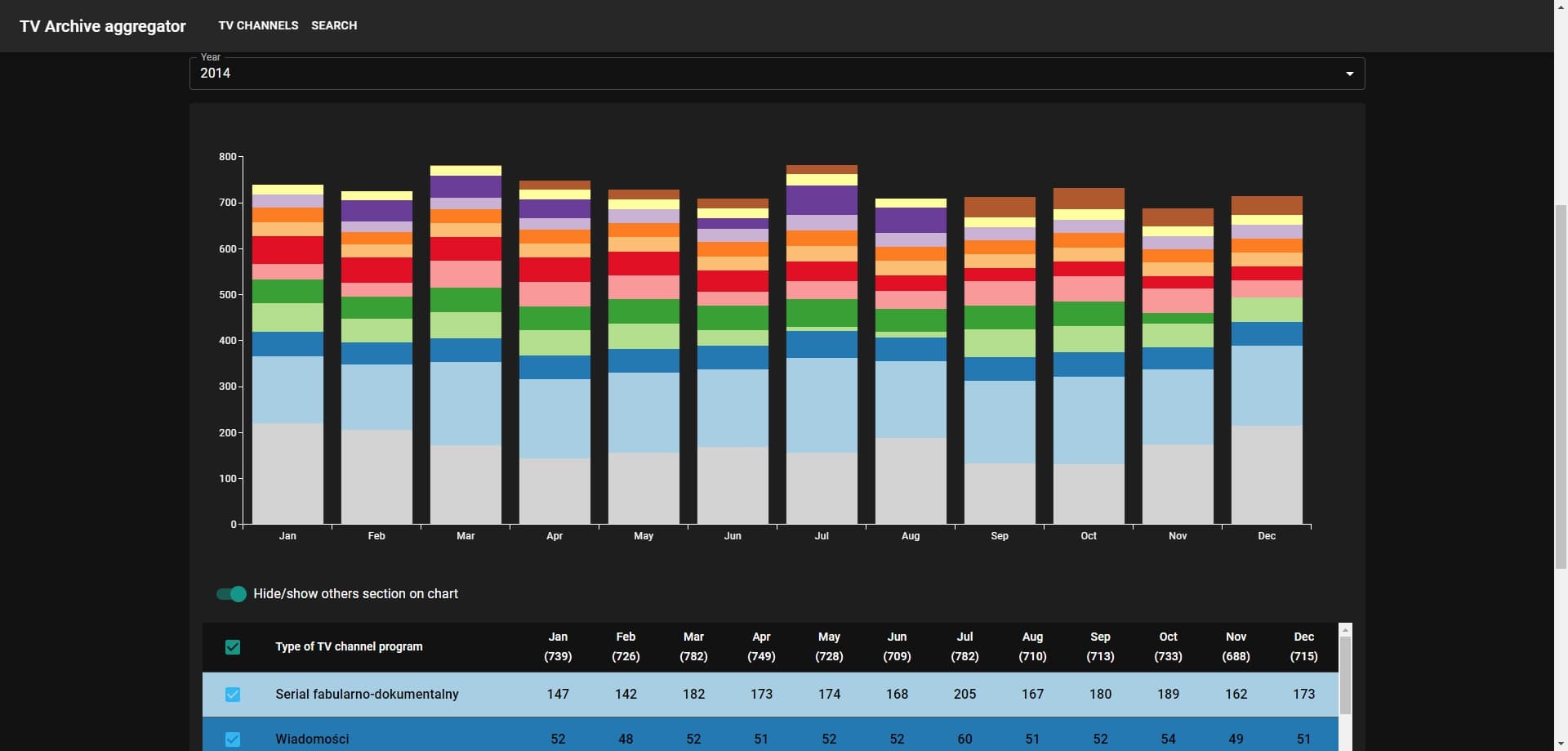This screenshot has width=1568, height=751.
Task: Open the SEARCH page
Action: pyautogui.click(x=334, y=25)
